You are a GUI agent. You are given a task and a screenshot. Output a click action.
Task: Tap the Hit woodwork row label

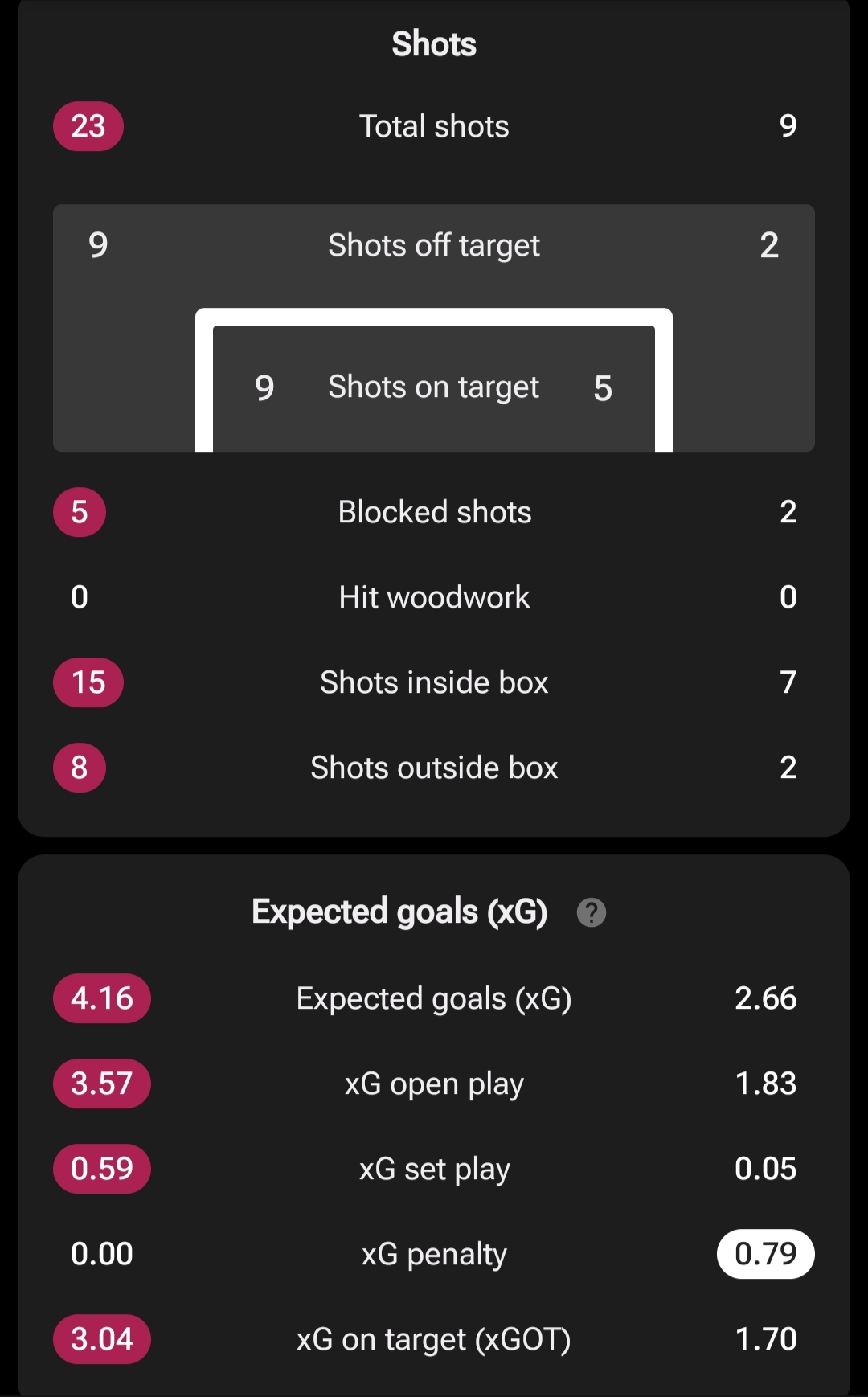coord(434,597)
